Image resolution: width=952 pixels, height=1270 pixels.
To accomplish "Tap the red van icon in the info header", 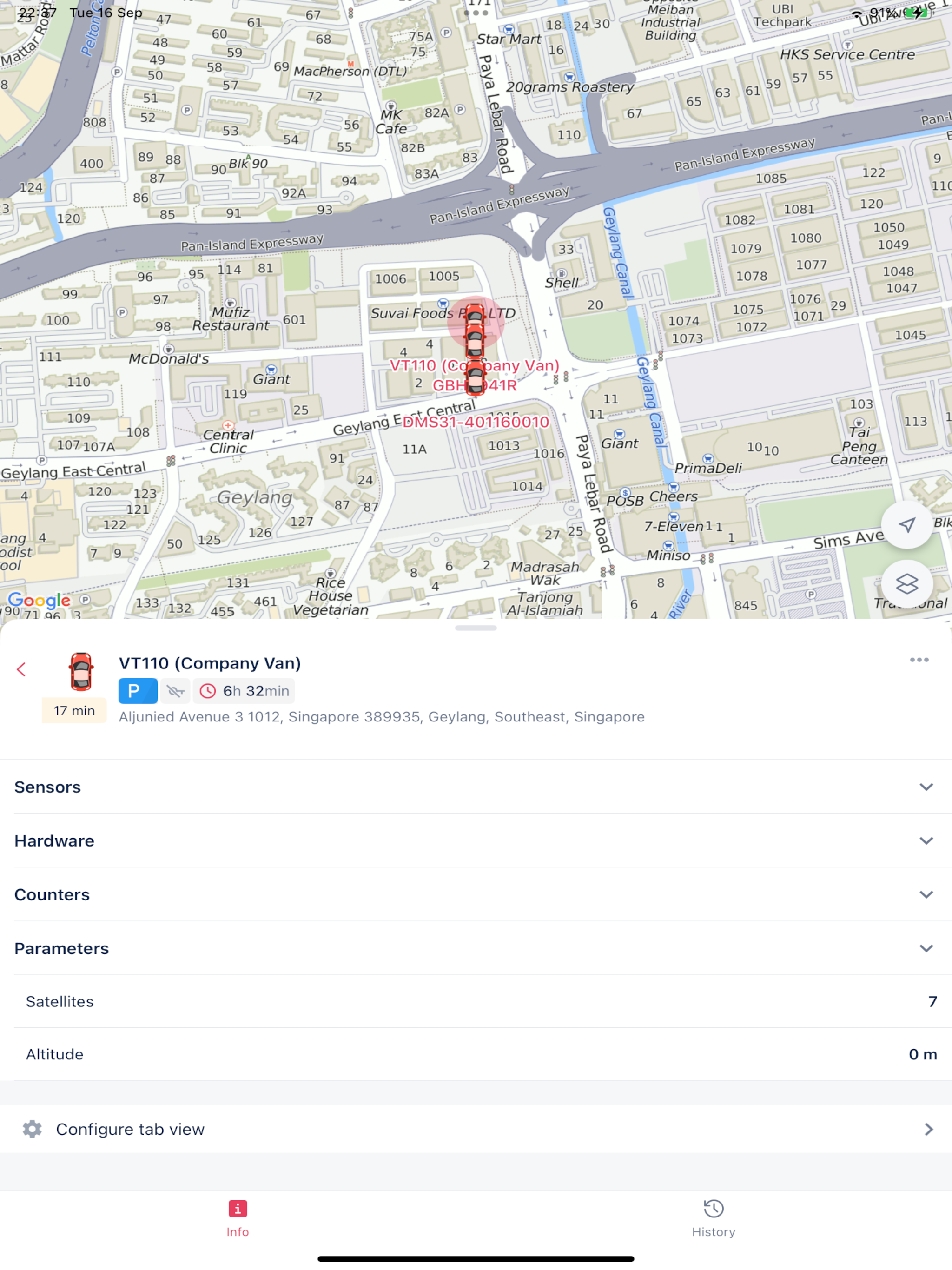I will 81,671.
